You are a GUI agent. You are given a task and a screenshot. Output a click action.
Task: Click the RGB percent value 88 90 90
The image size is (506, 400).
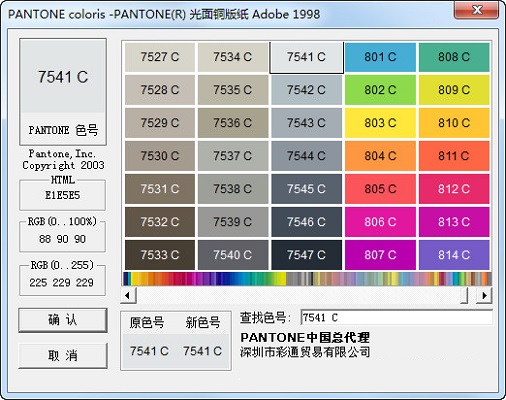(x=62, y=239)
